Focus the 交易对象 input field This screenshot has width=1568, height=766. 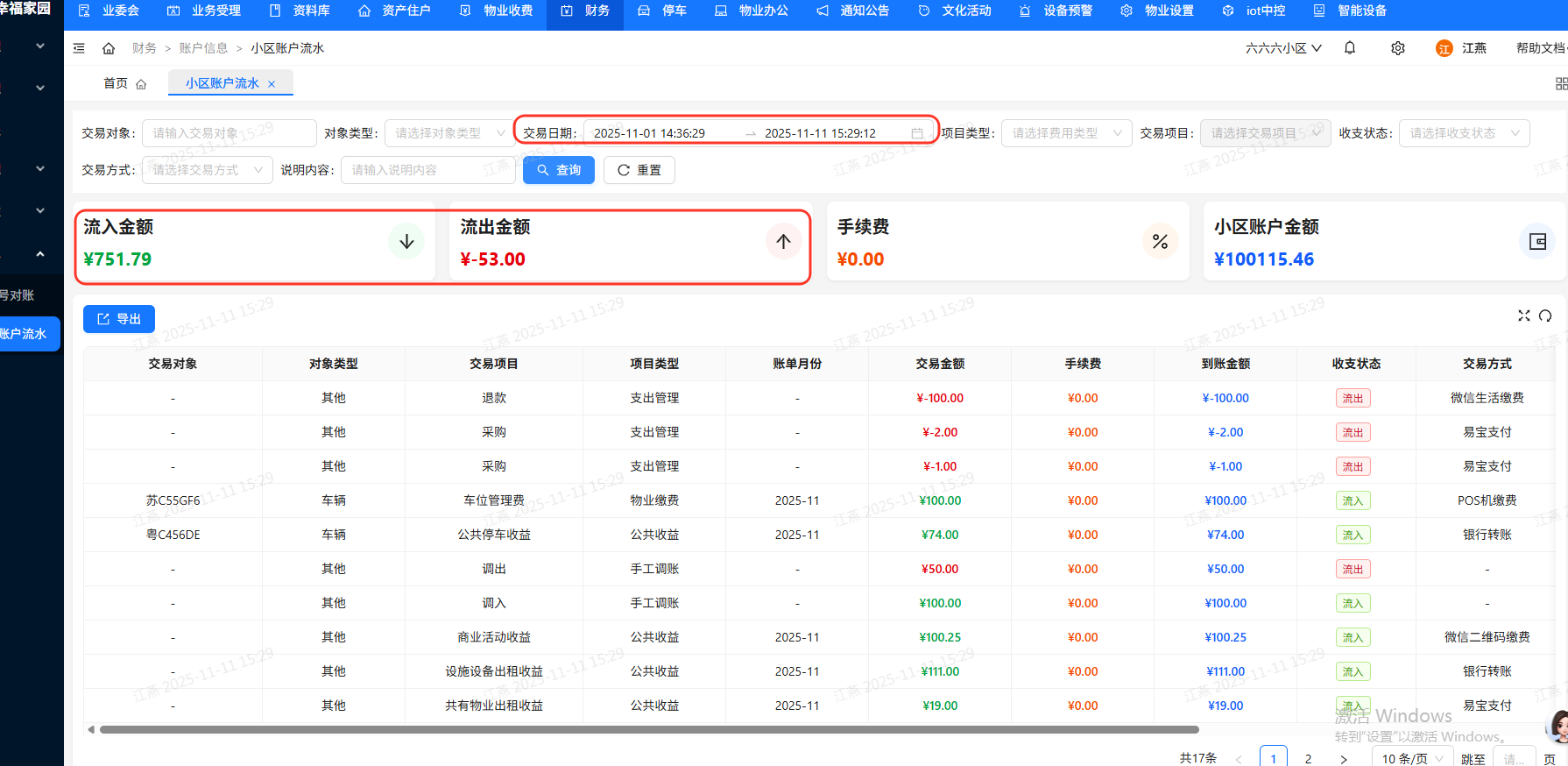229,133
